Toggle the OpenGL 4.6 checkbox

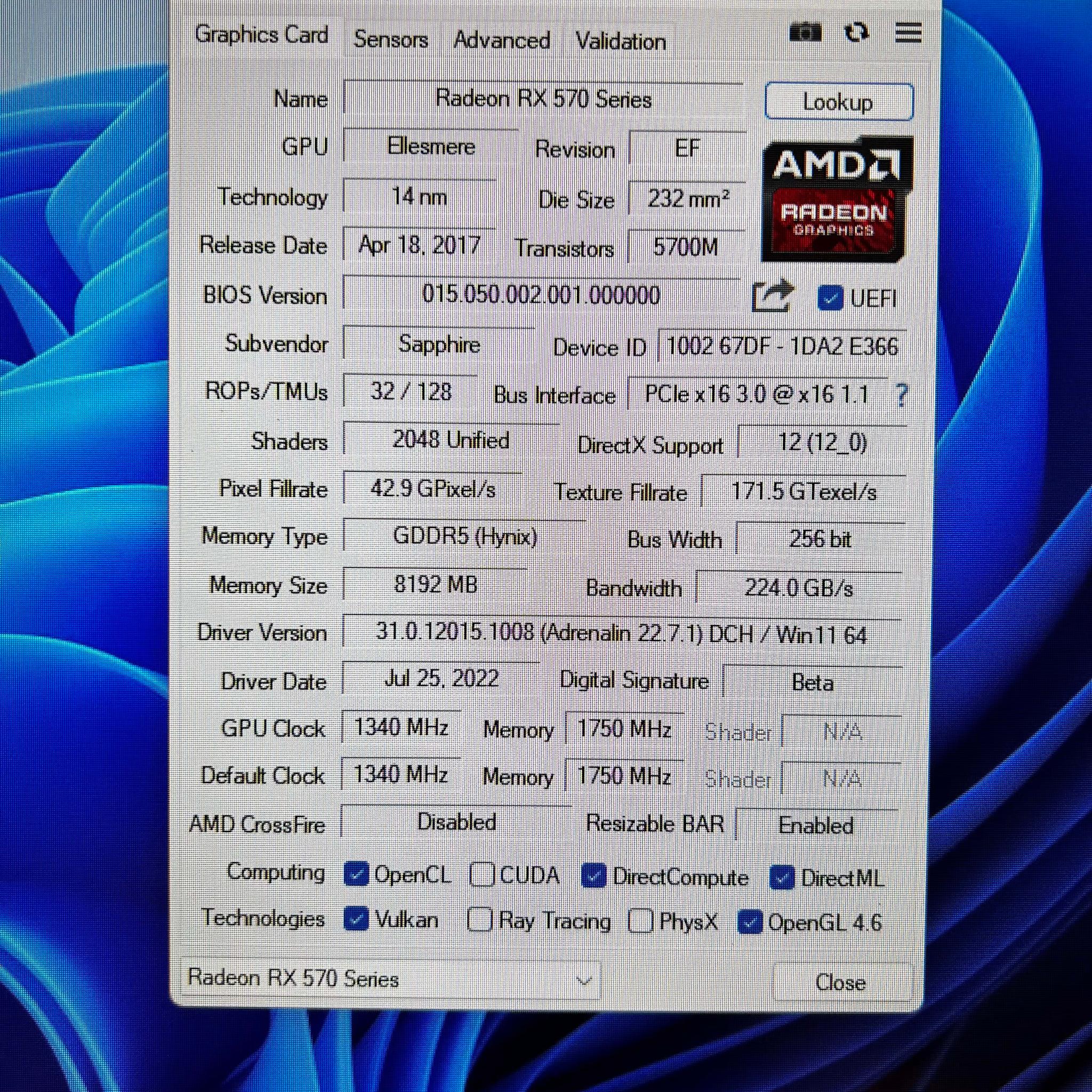(x=750, y=922)
